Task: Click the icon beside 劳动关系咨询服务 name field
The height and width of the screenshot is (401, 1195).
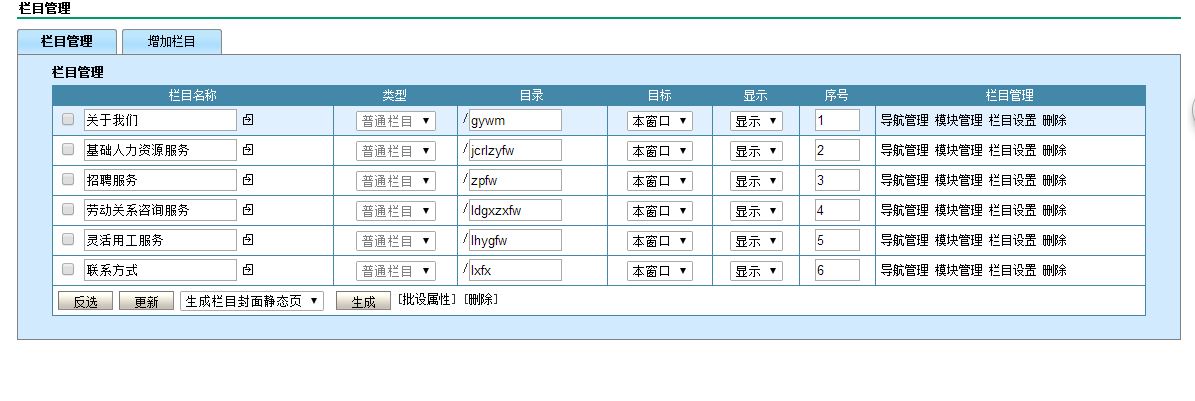Action: click(248, 210)
